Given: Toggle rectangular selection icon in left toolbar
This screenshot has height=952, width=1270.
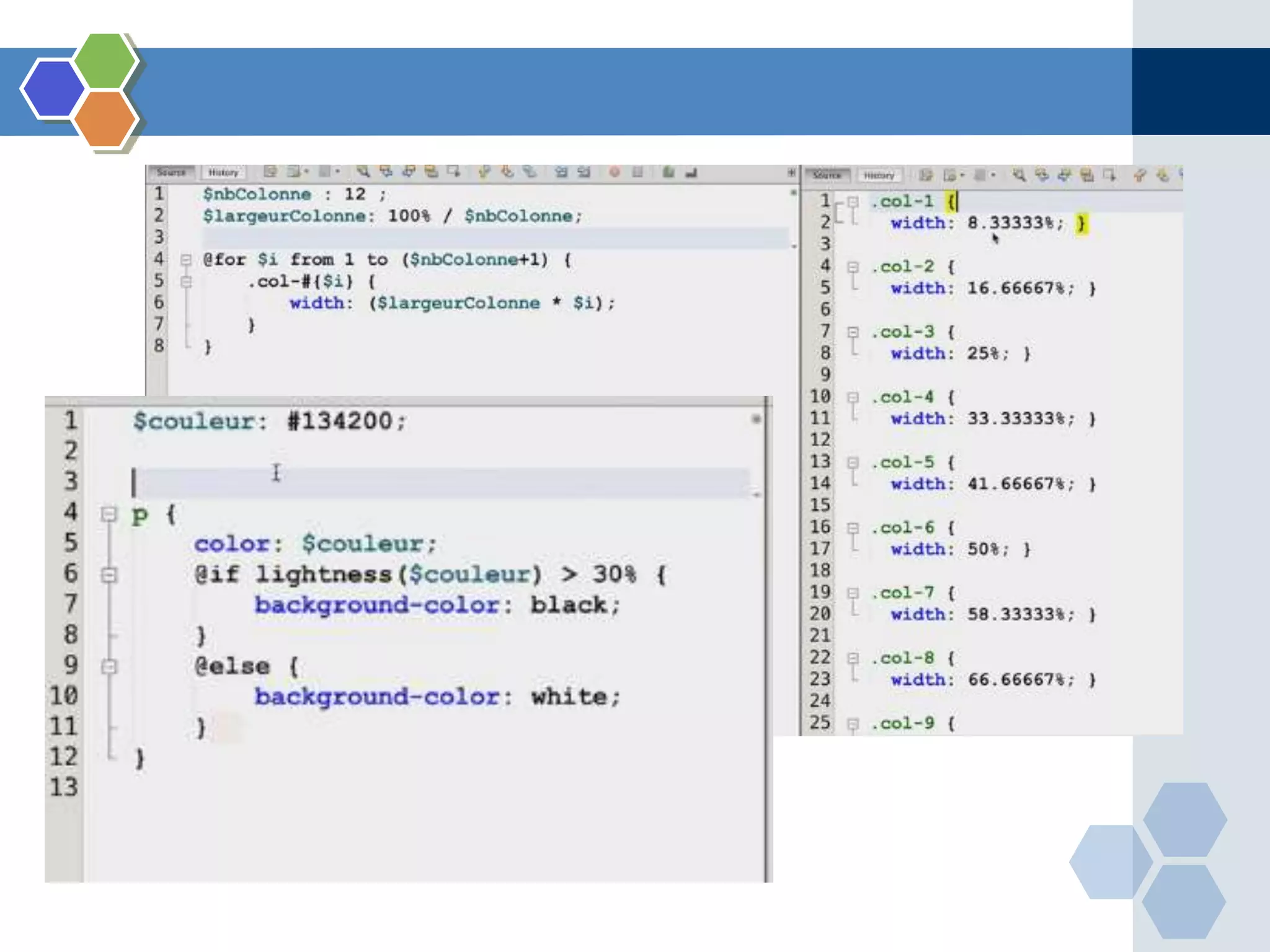Looking at the screenshot, I should (x=454, y=172).
